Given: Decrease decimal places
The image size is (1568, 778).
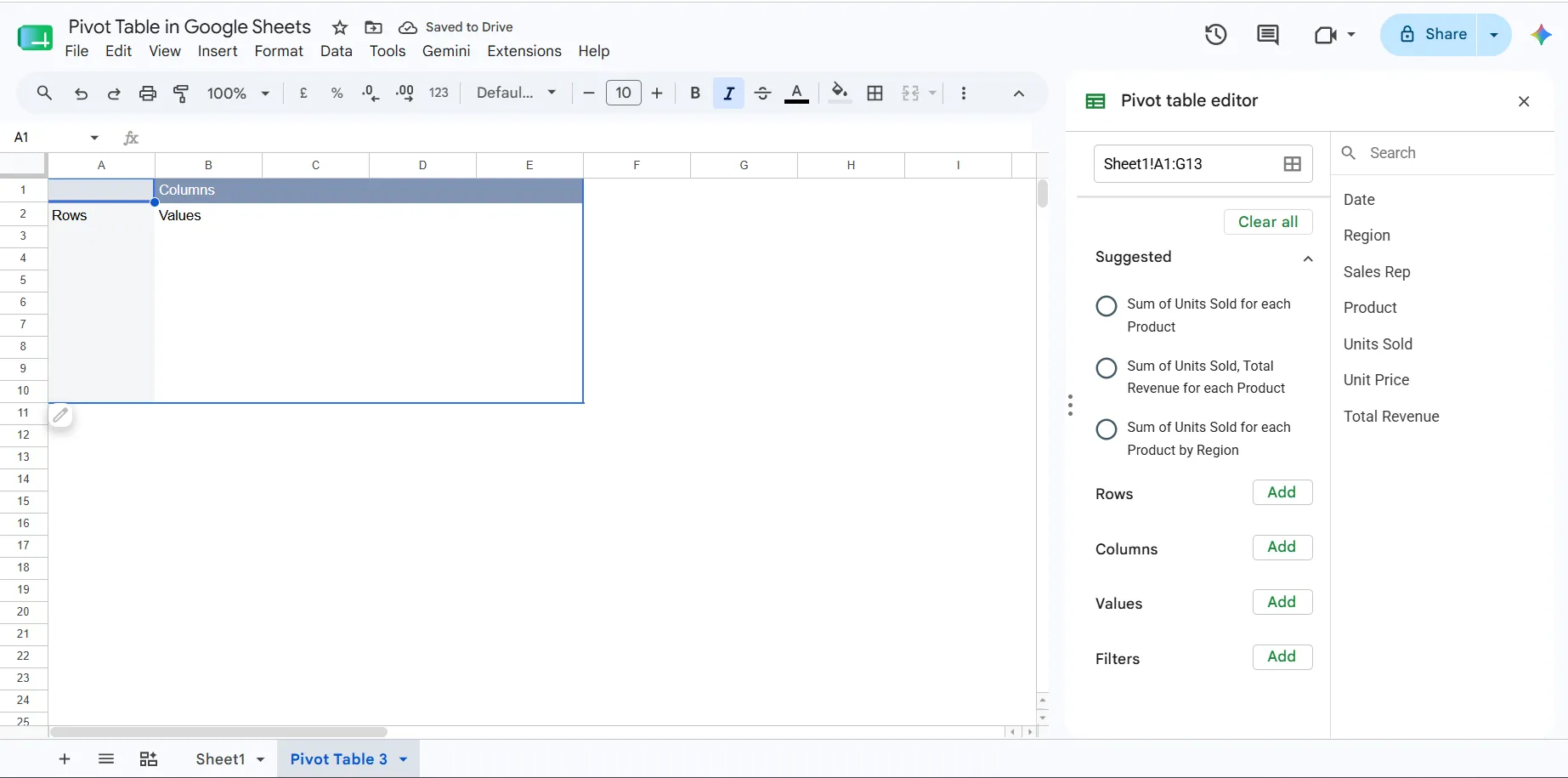Looking at the screenshot, I should point(371,94).
